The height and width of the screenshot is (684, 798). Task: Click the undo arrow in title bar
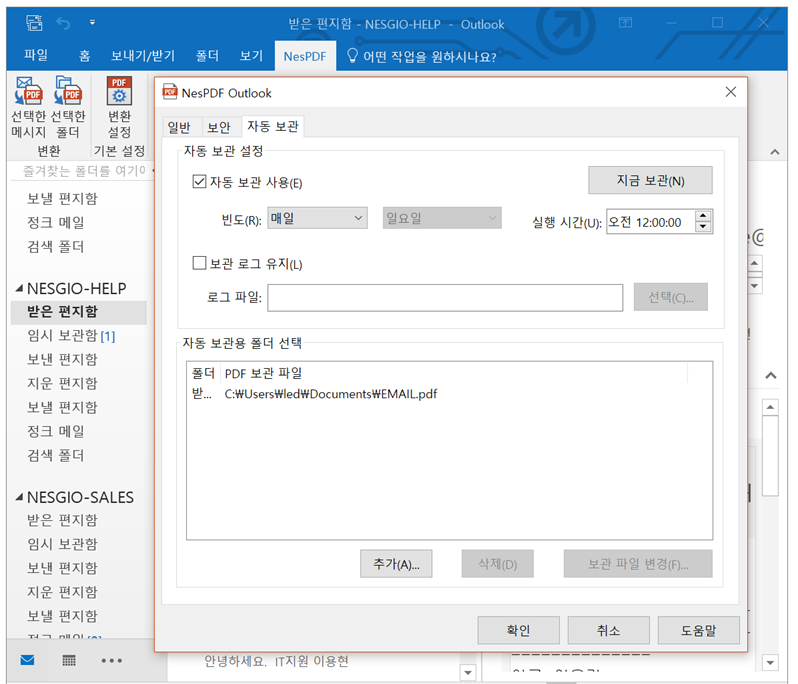(x=64, y=23)
